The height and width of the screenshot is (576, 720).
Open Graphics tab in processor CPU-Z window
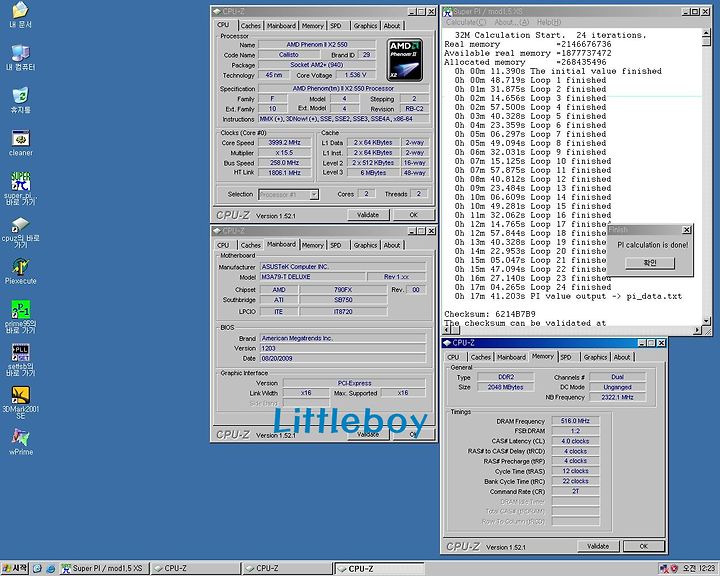point(366,26)
